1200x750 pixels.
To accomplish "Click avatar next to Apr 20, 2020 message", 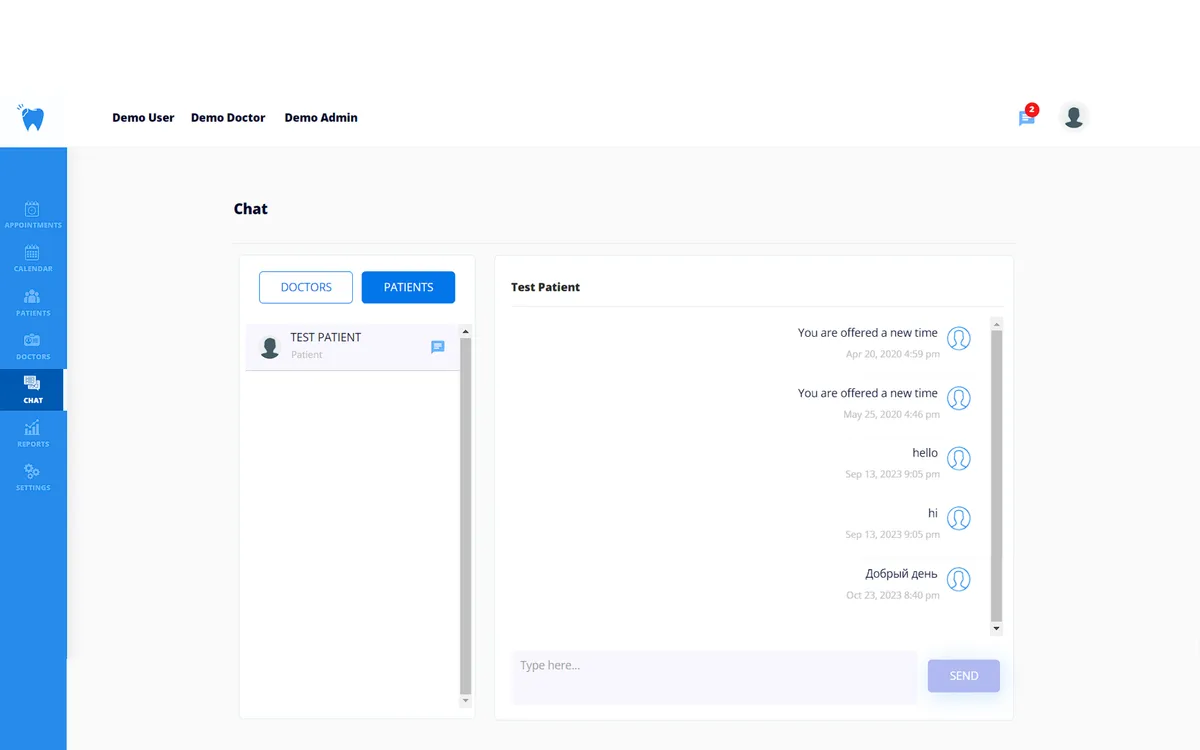I will tap(959, 339).
